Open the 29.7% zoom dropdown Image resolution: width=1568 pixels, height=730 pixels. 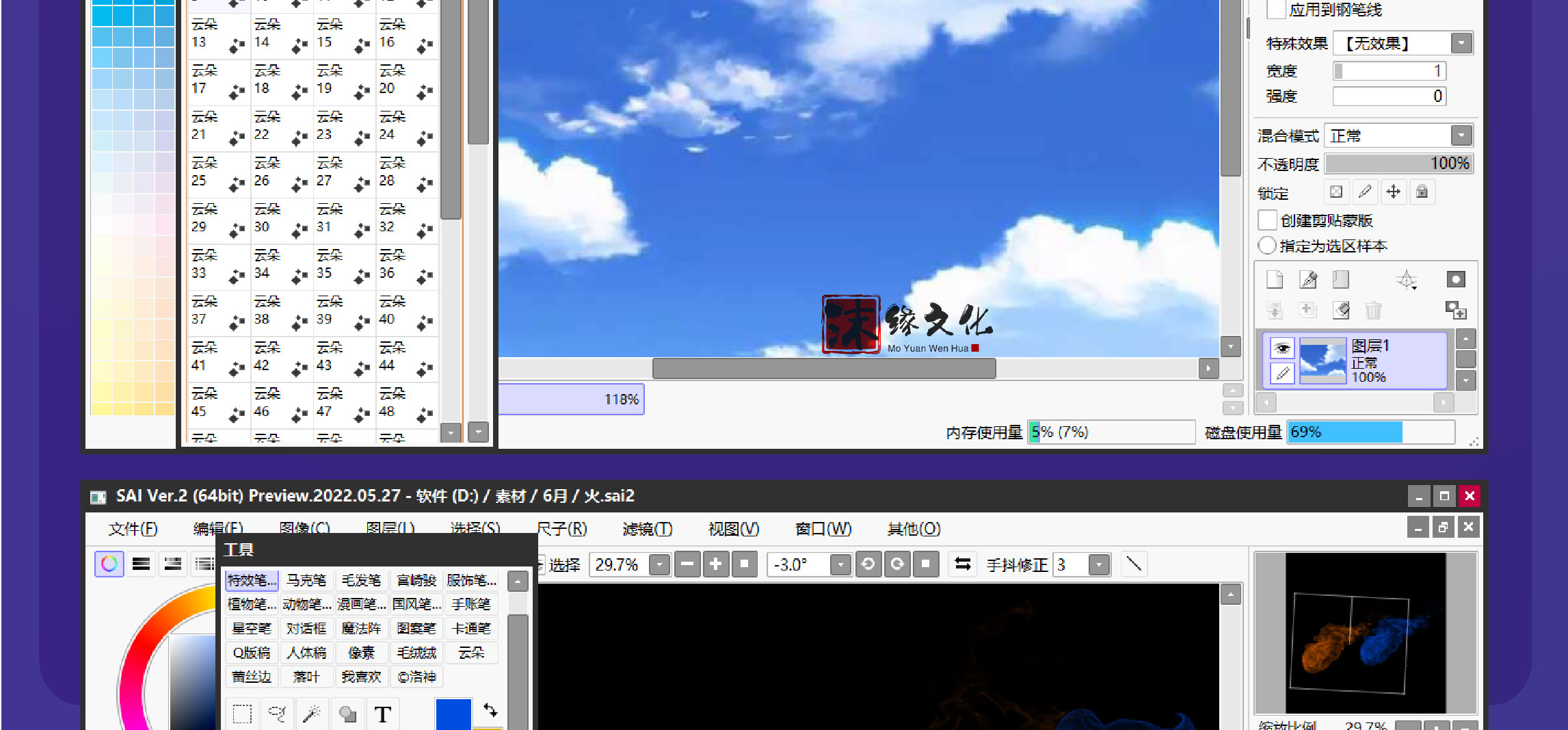pos(659,565)
